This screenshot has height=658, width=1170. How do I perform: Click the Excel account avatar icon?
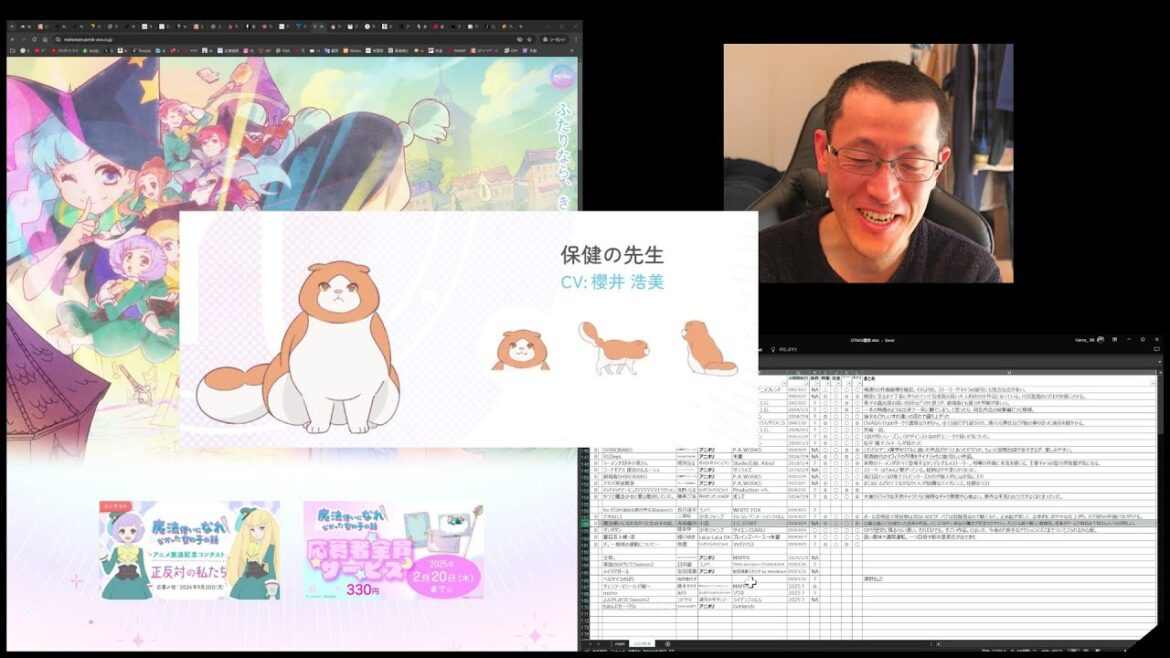point(1100,340)
